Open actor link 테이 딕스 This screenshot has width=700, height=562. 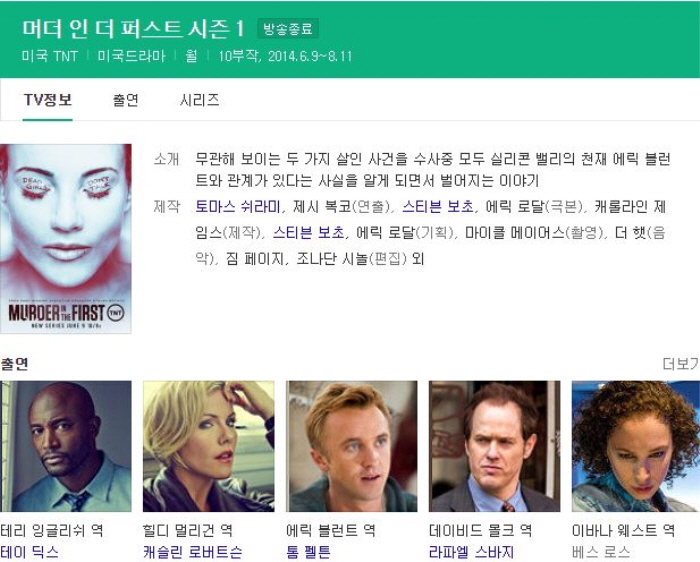pyautogui.click(x=29, y=552)
